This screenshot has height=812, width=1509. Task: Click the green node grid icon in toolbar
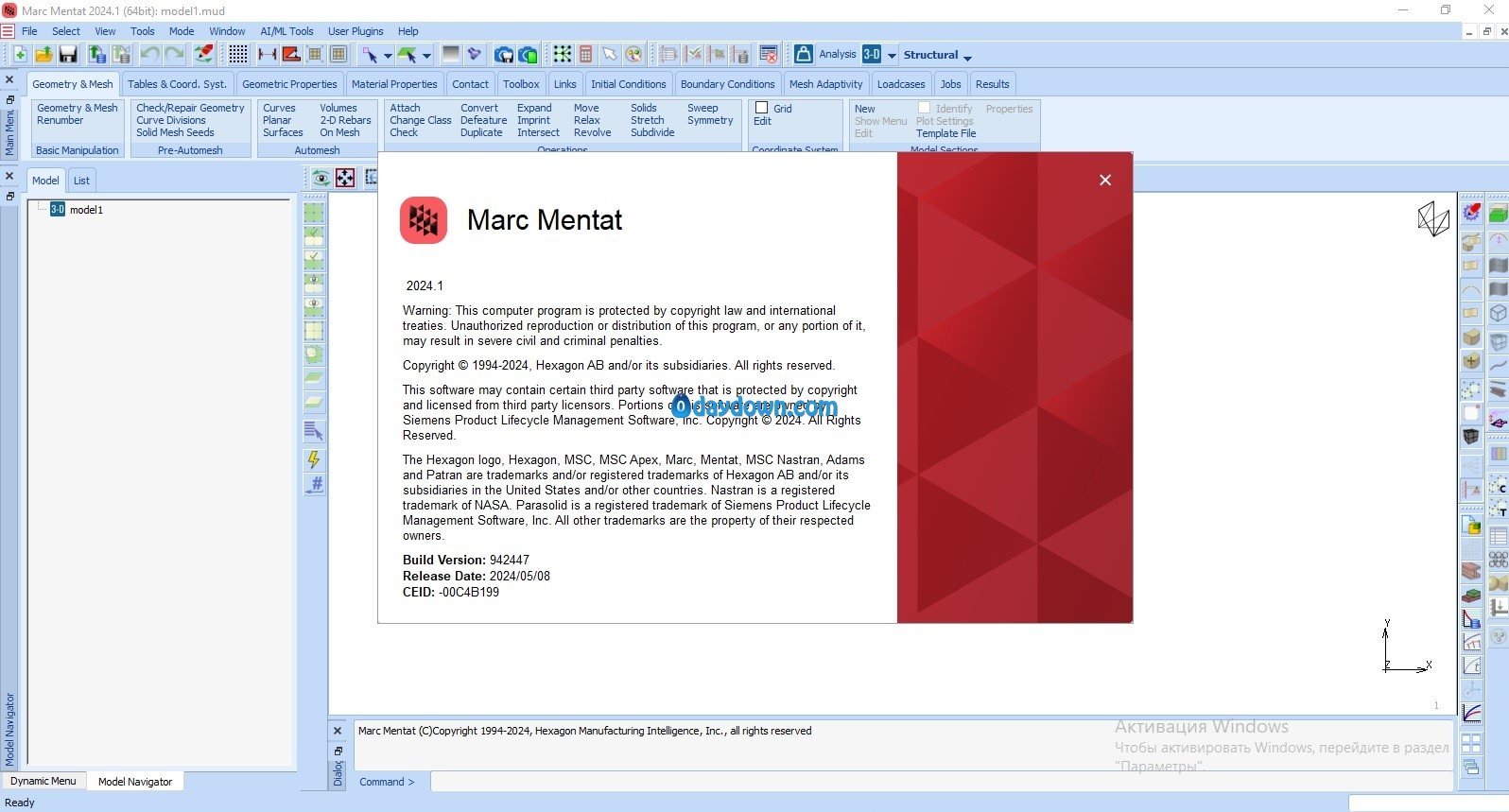563,55
